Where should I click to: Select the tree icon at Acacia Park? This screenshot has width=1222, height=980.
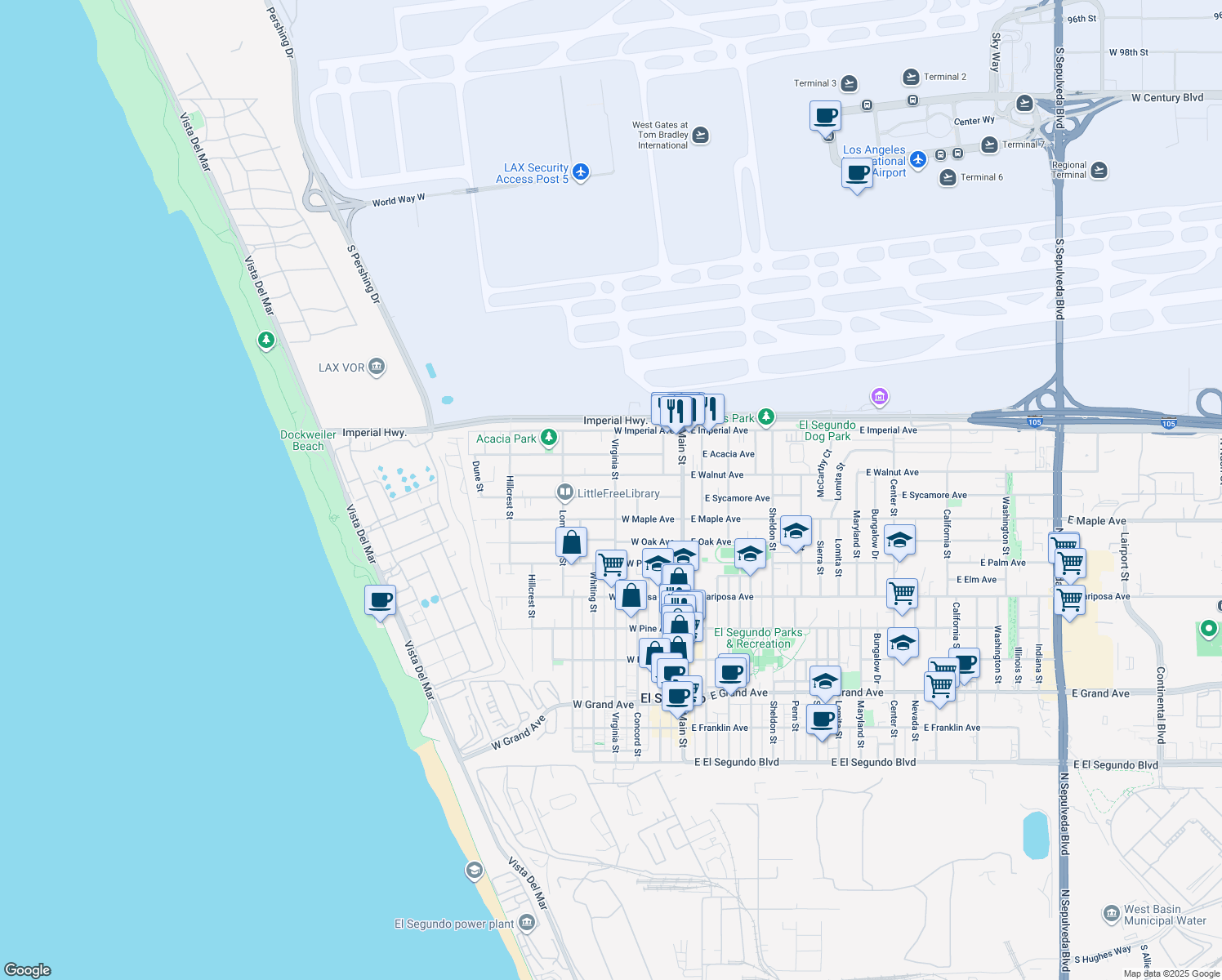coord(548,438)
